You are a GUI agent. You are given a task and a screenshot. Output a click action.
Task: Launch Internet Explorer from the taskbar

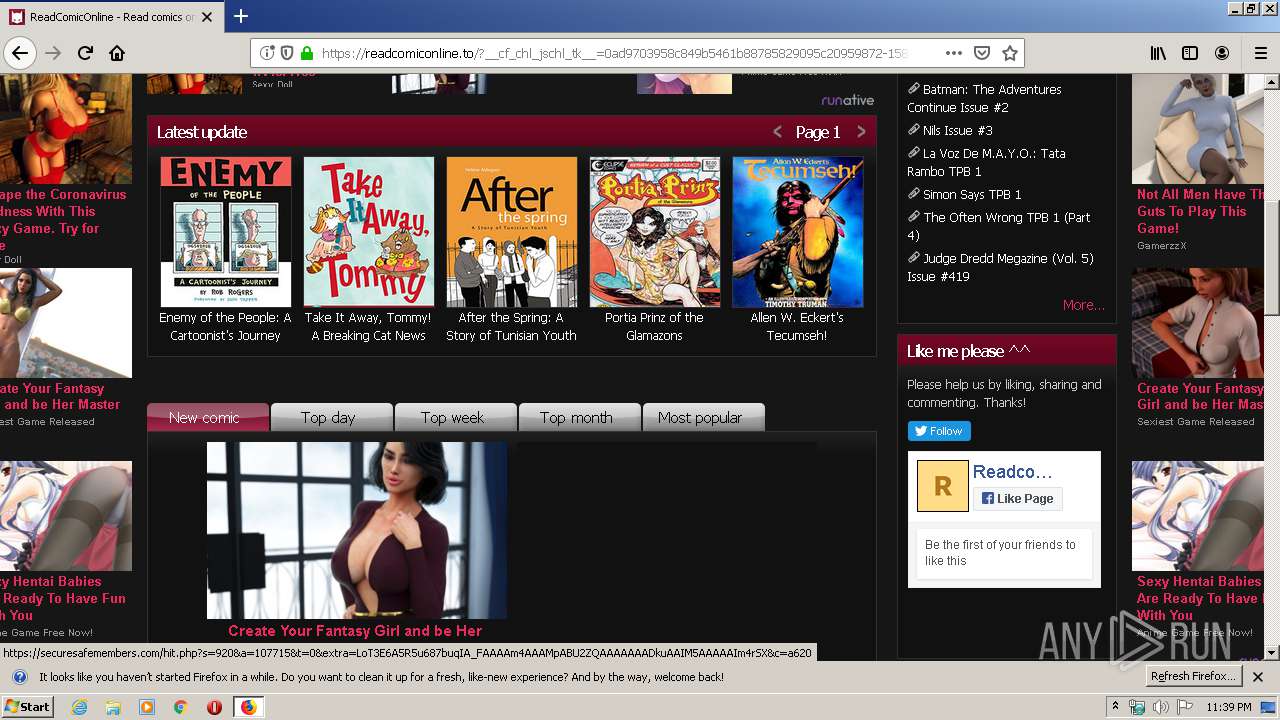tap(80, 707)
